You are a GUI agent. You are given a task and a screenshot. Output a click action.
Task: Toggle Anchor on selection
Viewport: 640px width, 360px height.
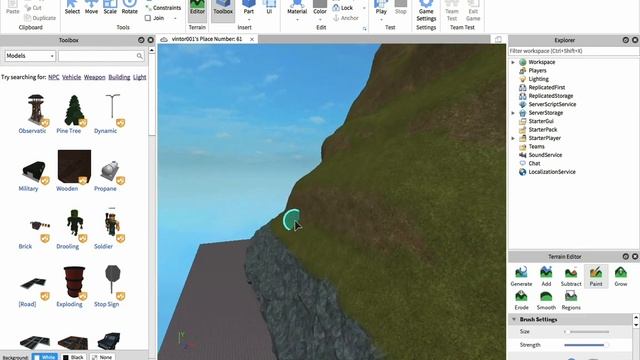tap(346, 18)
